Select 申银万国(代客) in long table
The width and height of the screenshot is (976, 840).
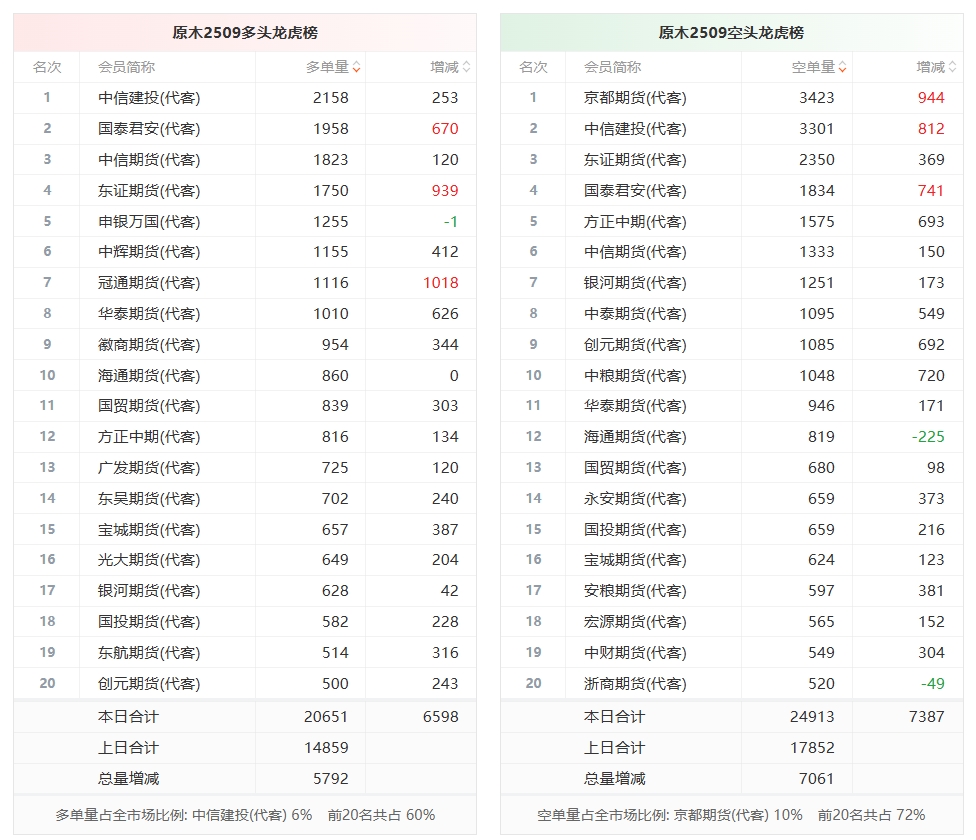149,222
